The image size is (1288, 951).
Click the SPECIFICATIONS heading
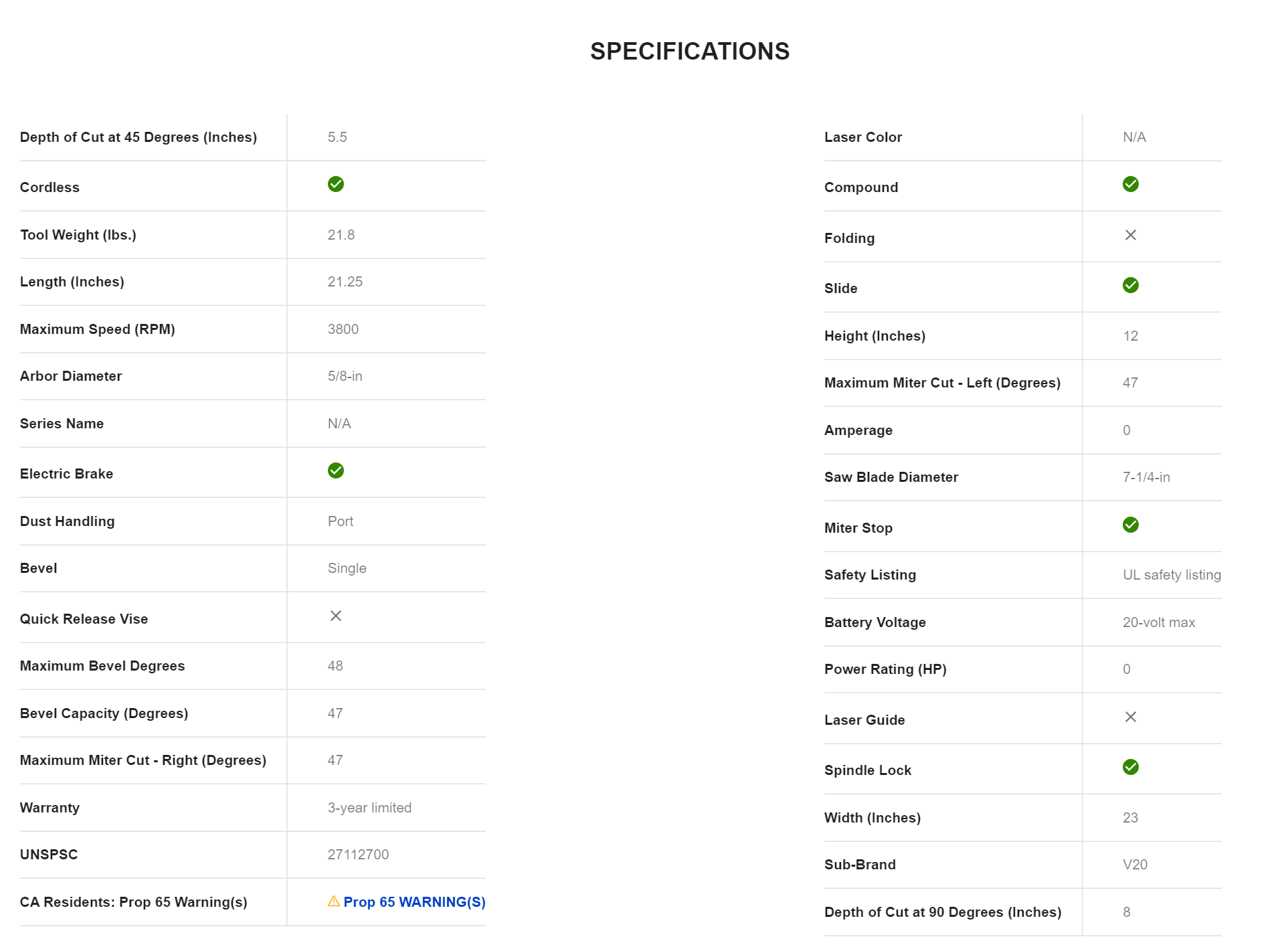tap(690, 52)
